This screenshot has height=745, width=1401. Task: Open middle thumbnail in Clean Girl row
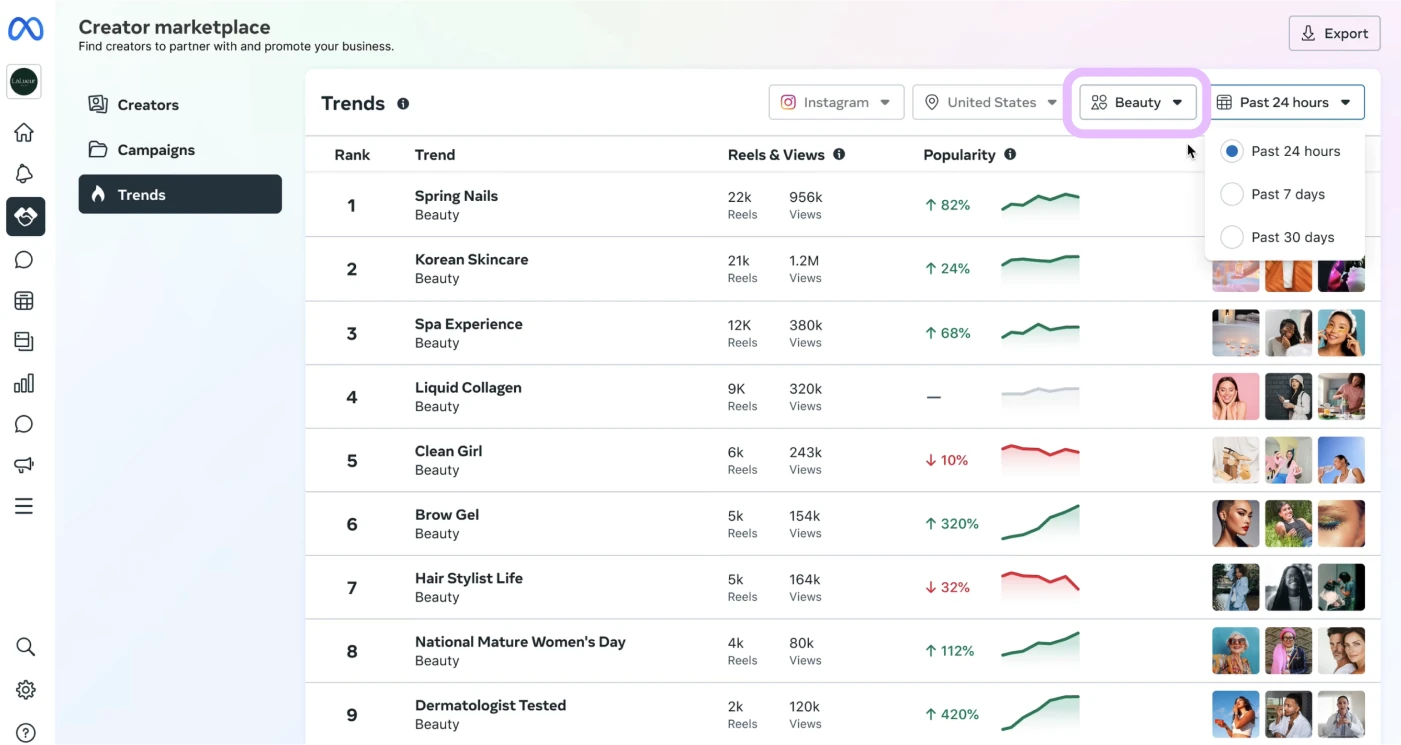[1288, 460]
